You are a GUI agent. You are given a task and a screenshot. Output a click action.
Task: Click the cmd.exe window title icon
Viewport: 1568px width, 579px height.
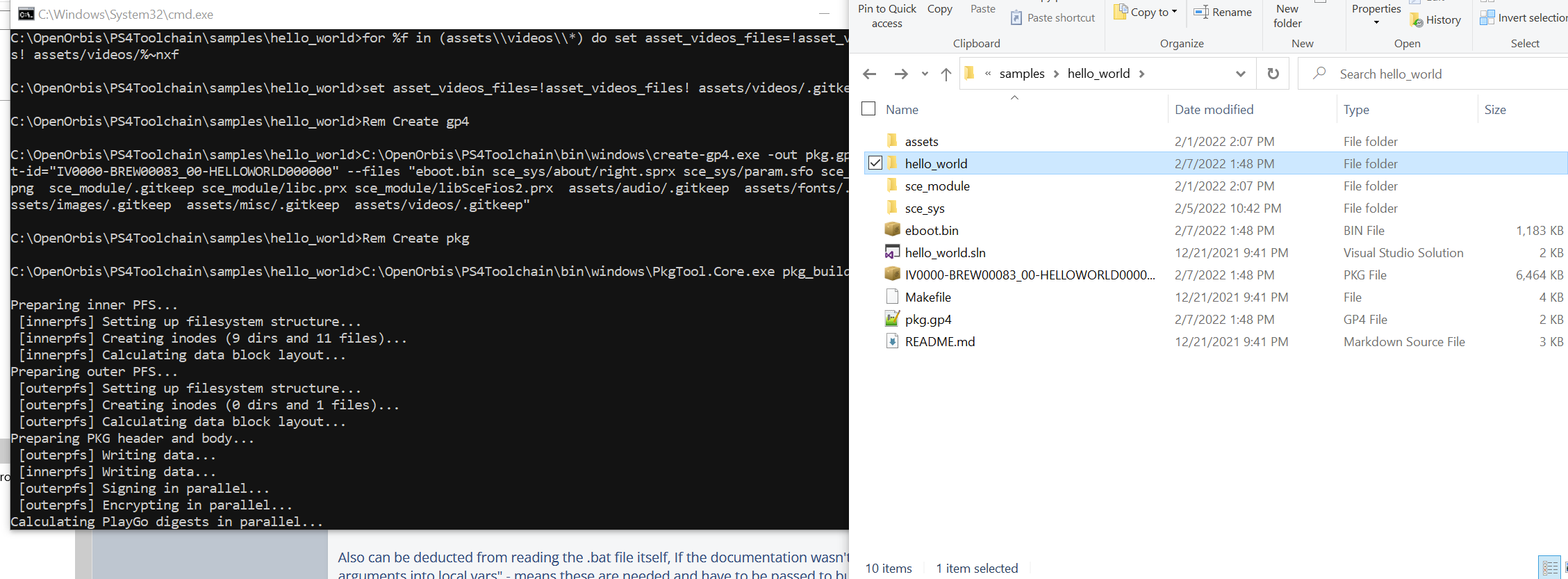(26, 14)
